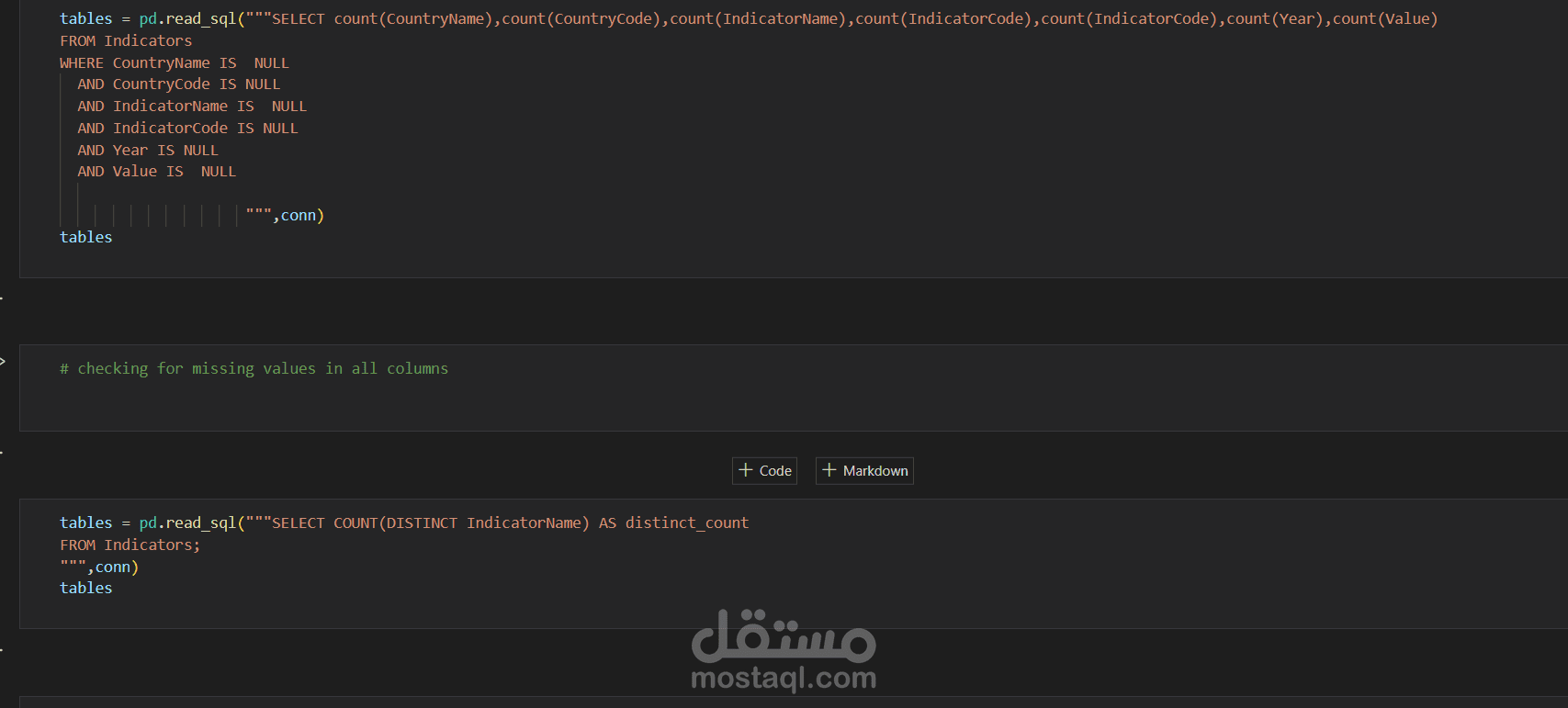Click 'count(IndicatorName)' in the first SELECT
The width and height of the screenshot is (1568, 708).
tap(758, 18)
